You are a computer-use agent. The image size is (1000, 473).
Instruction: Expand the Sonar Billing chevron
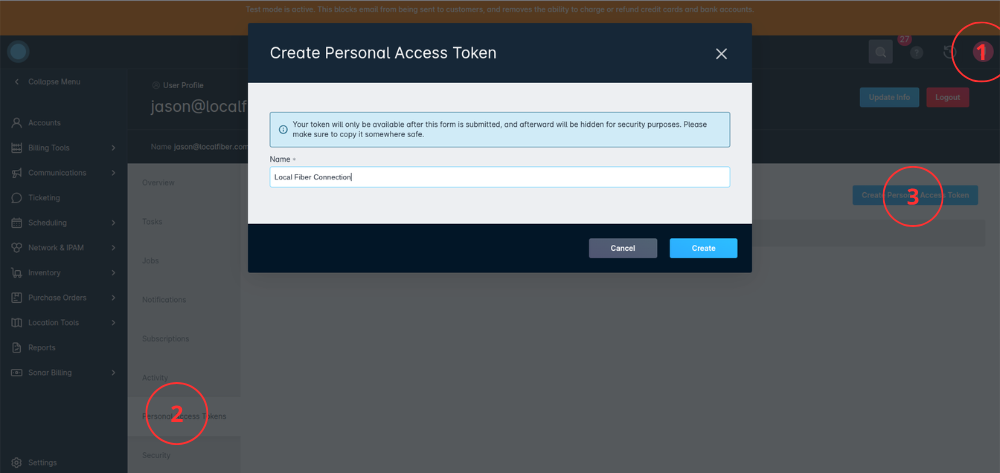113,372
